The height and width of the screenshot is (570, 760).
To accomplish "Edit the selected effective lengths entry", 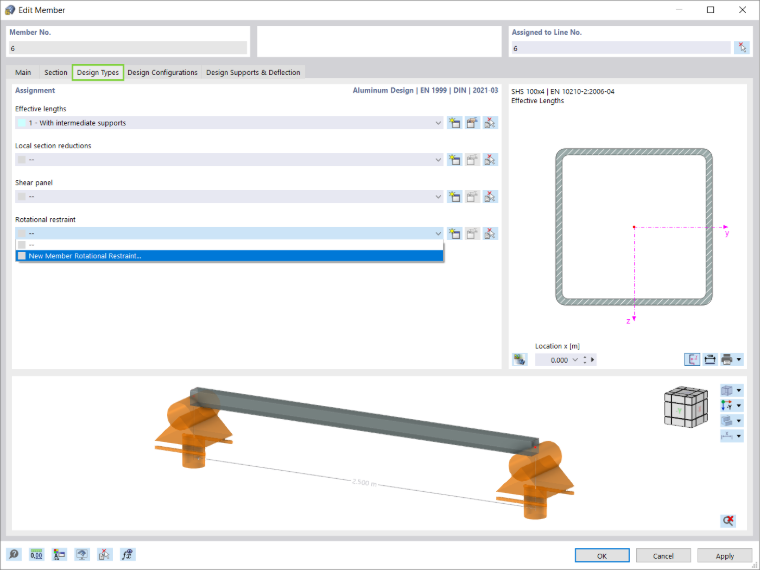I will tap(472, 123).
